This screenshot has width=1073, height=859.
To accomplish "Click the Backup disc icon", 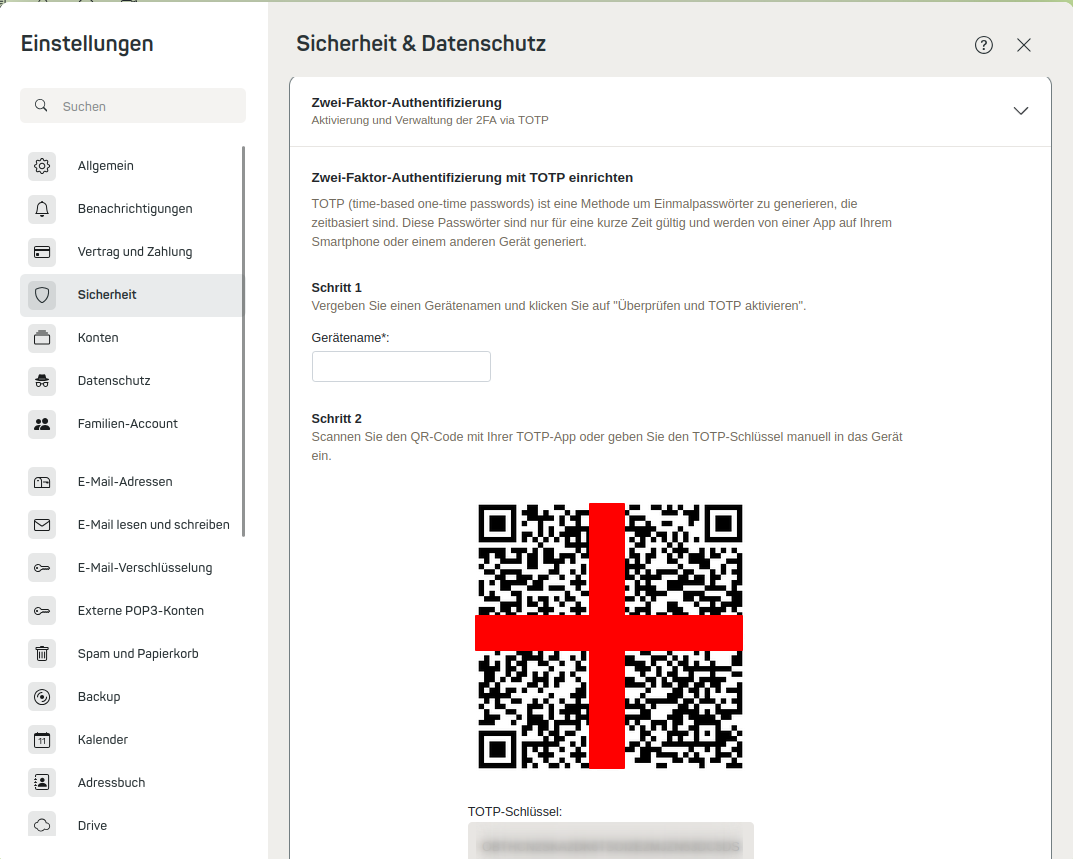I will pos(42,697).
